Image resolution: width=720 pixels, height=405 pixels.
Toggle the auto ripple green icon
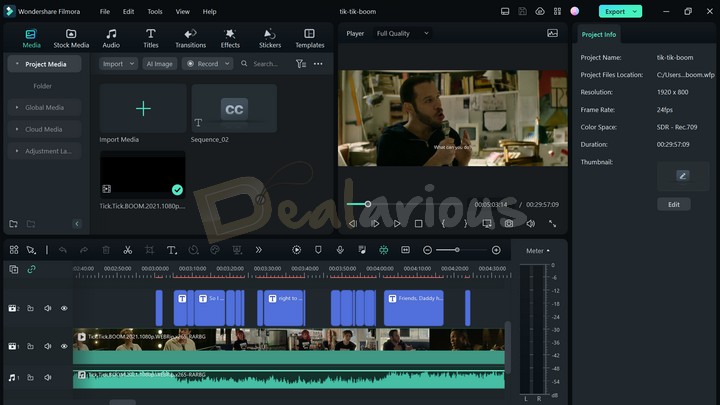pyautogui.click(x=383, y=250)
